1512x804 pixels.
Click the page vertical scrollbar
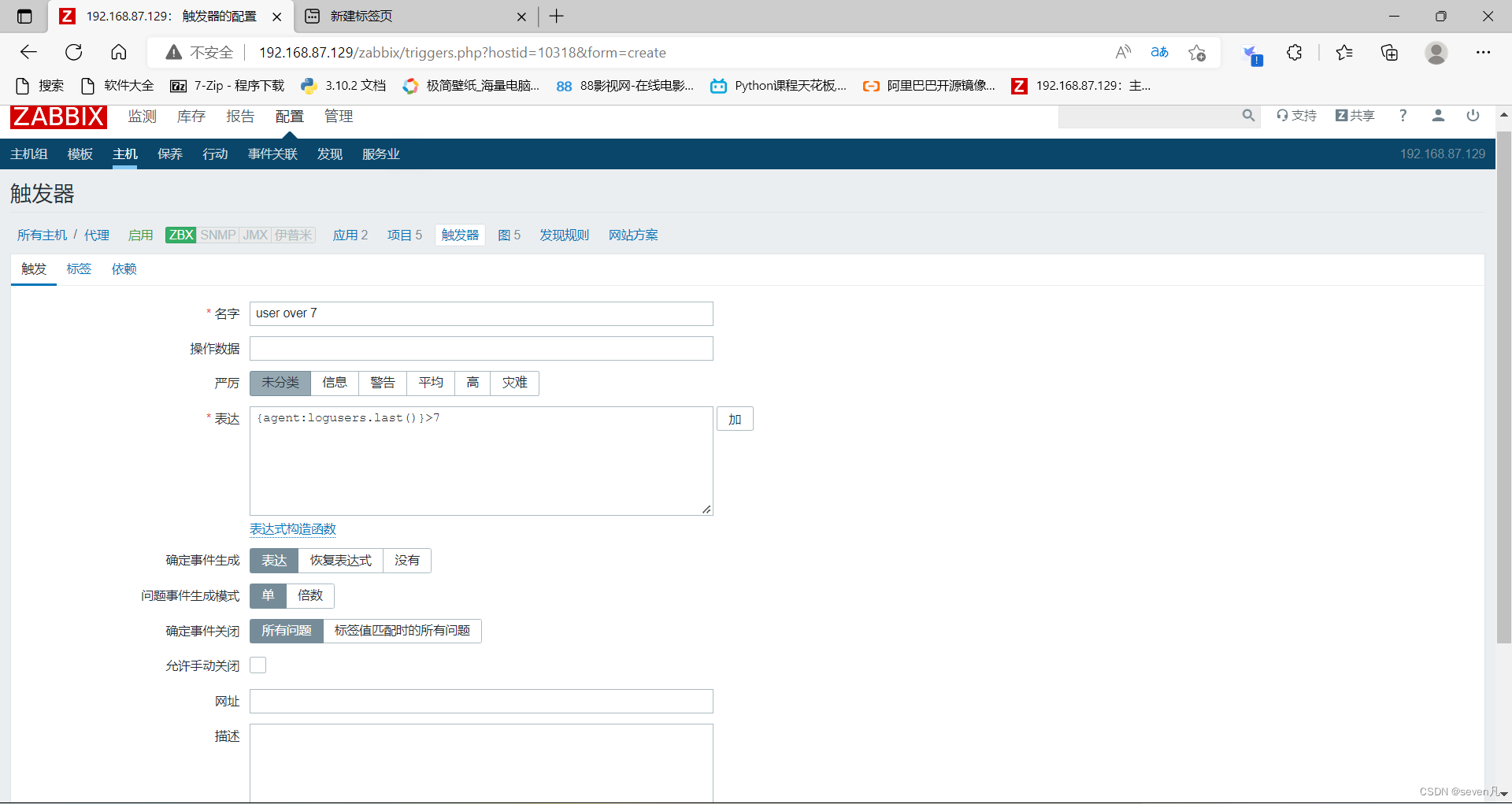tap(1504, 386)
